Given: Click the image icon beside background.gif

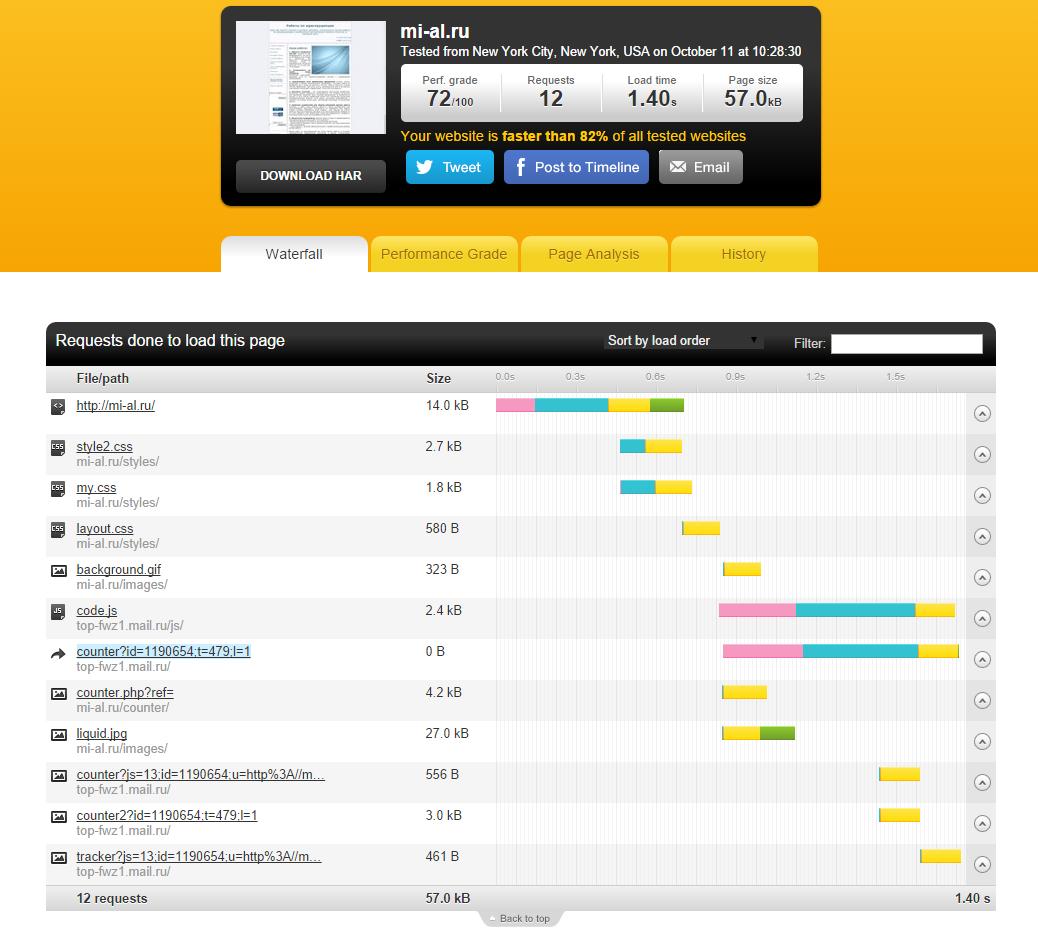Looking at the screenshot, I should coord(58,570).
